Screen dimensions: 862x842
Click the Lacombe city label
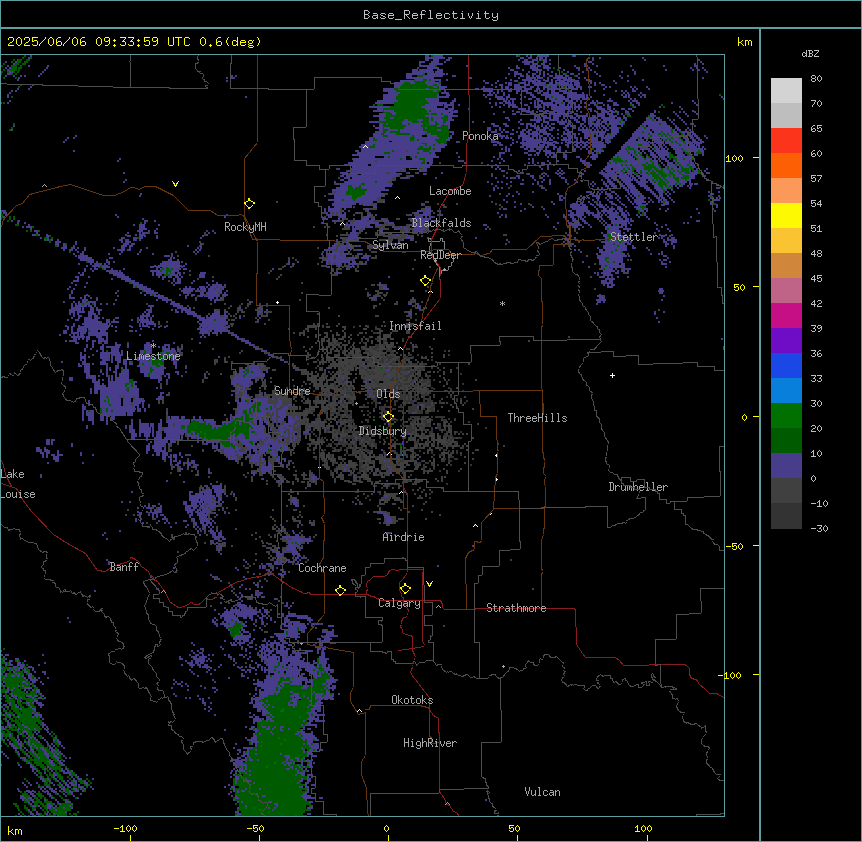(x=450, y=191)
